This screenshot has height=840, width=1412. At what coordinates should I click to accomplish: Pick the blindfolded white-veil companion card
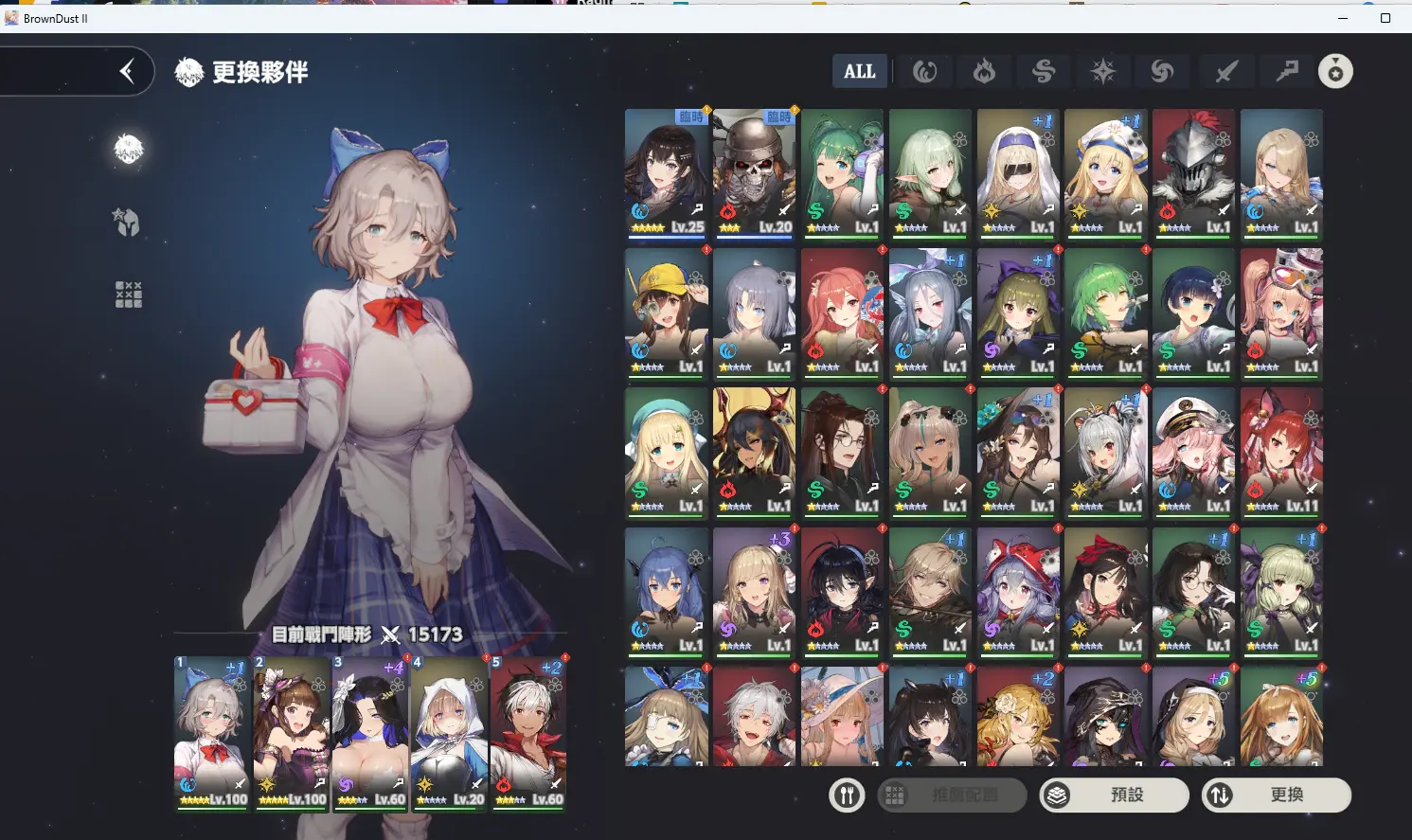[1018, 173]
